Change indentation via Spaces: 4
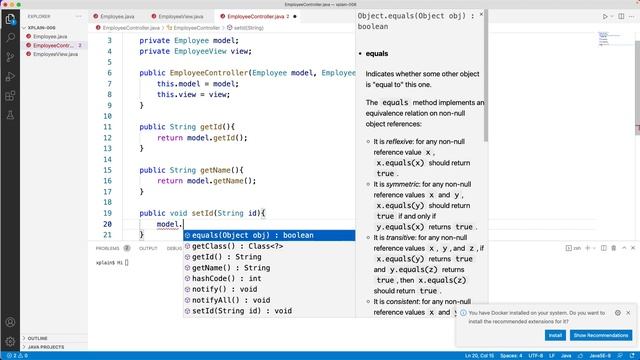 click(x=511, y=356)
